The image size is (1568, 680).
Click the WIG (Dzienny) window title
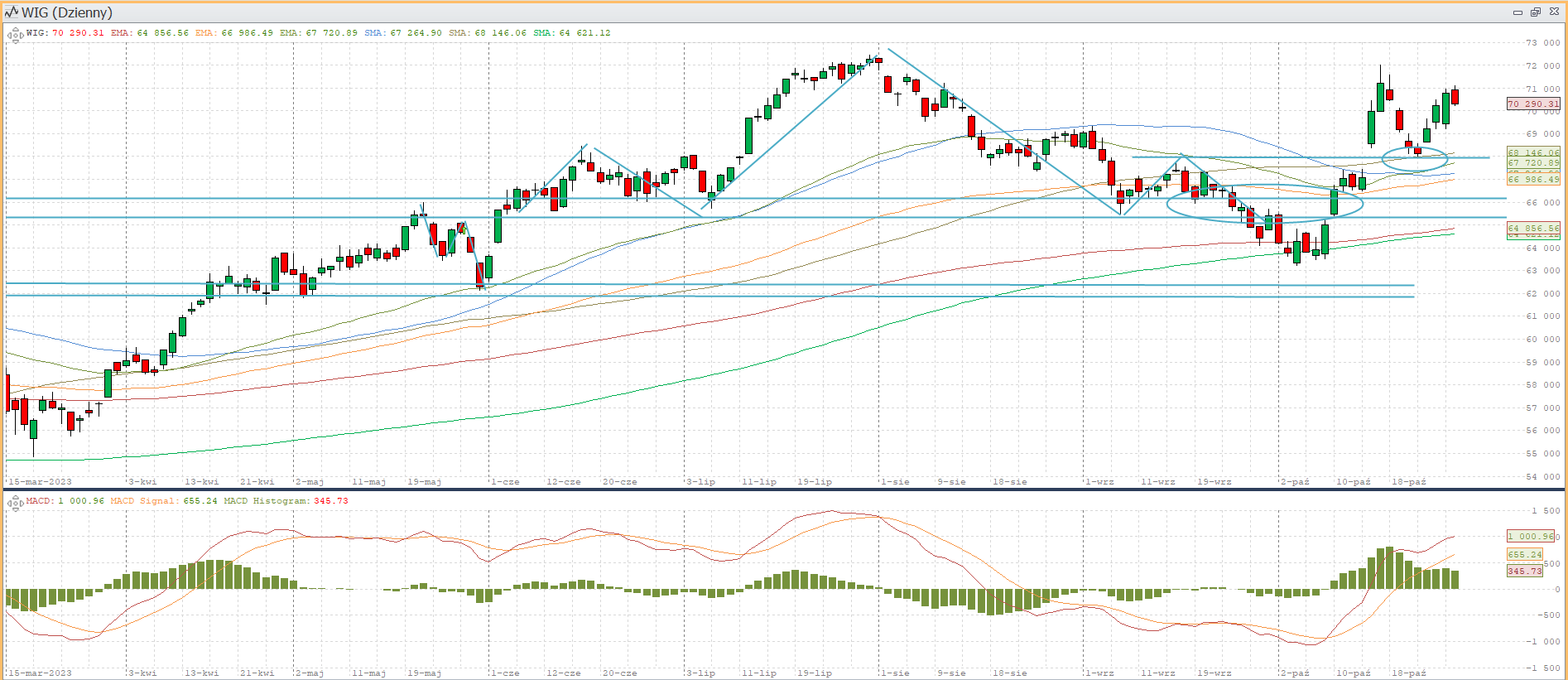(67, 12)
